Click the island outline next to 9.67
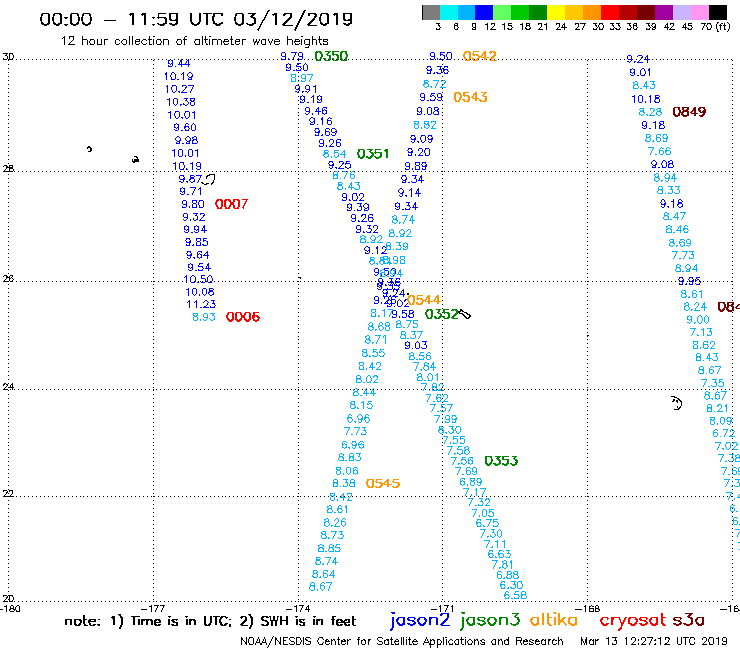Screen dimensions: 740x650 209,179
